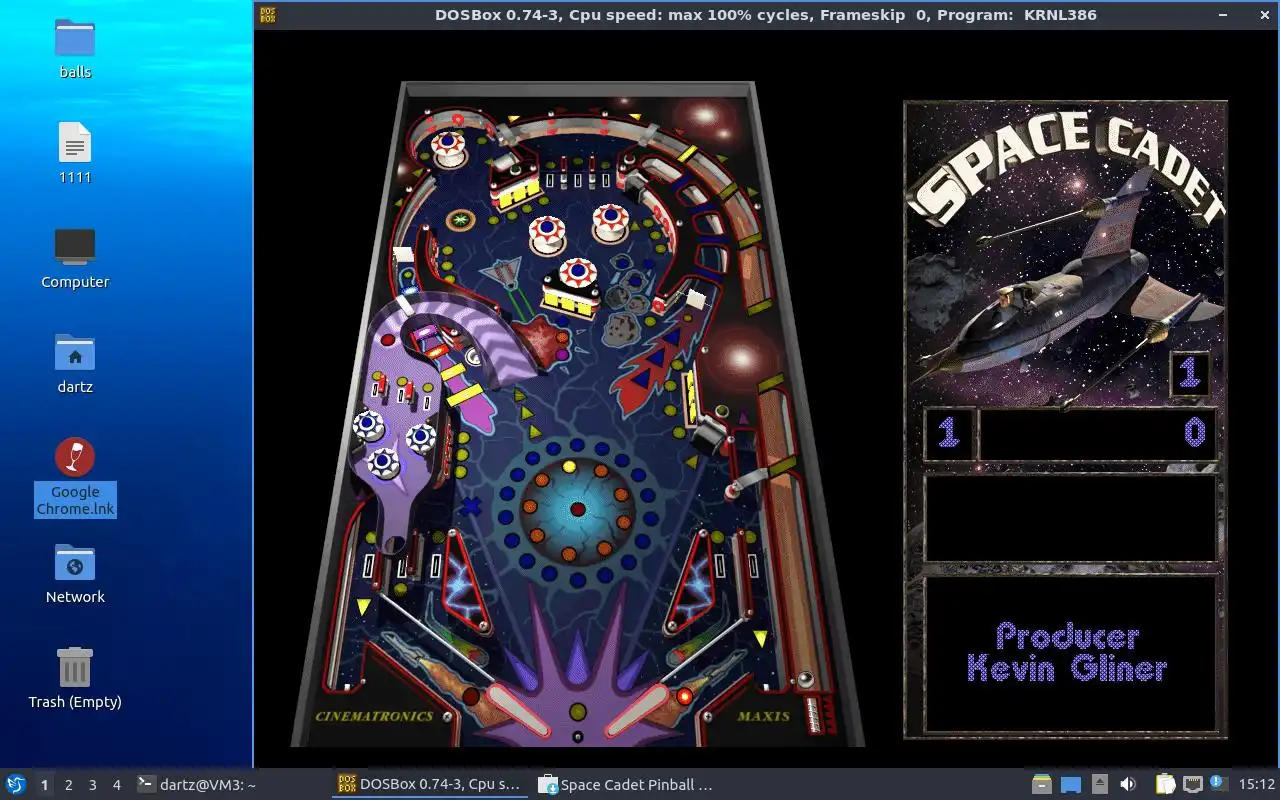Viewport: 1280px width, 800px height.
Task: Click the blue show-desktop tray icon
Action: 1071,785
